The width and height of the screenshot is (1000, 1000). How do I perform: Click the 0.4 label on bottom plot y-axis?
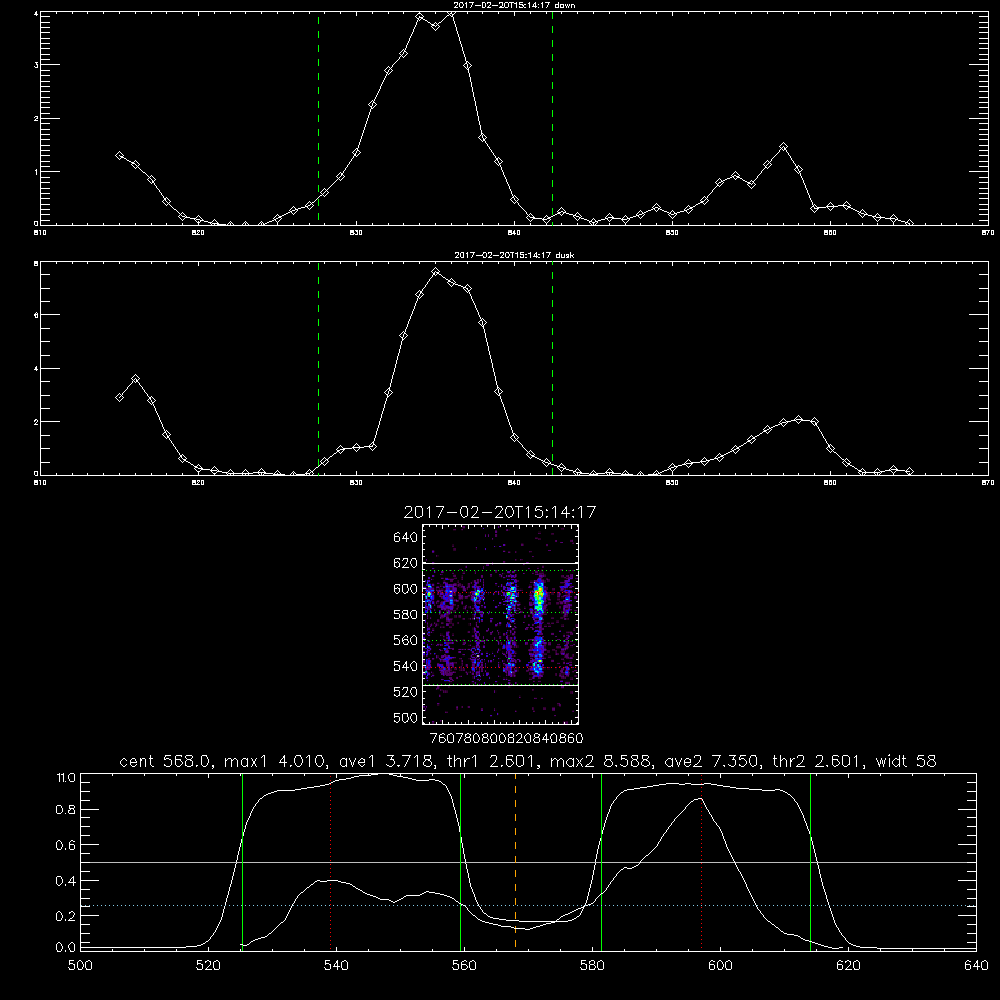click(67, 881)
